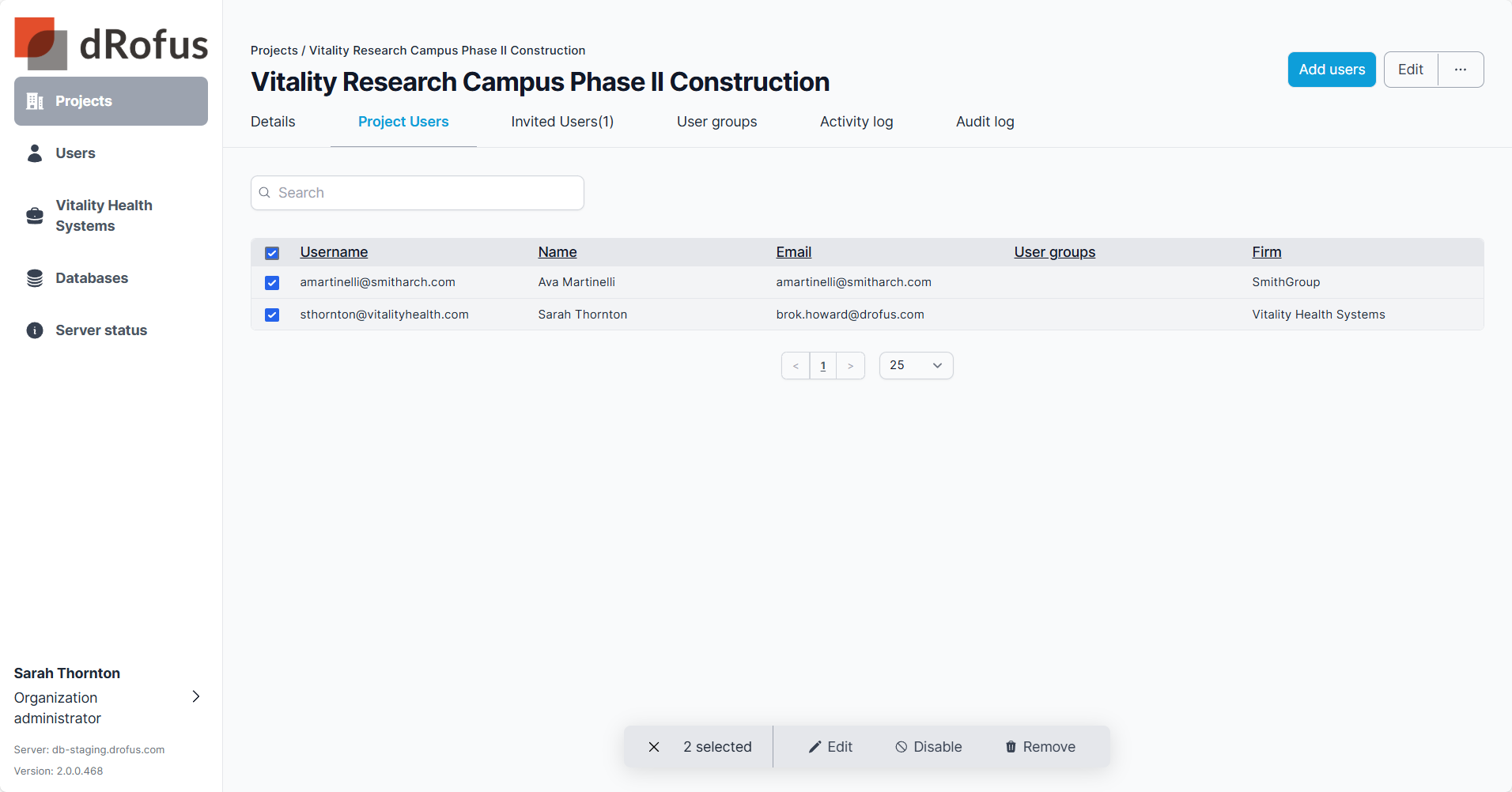
Task: Clear selection with the X icon
Action: tap(654, 747)
